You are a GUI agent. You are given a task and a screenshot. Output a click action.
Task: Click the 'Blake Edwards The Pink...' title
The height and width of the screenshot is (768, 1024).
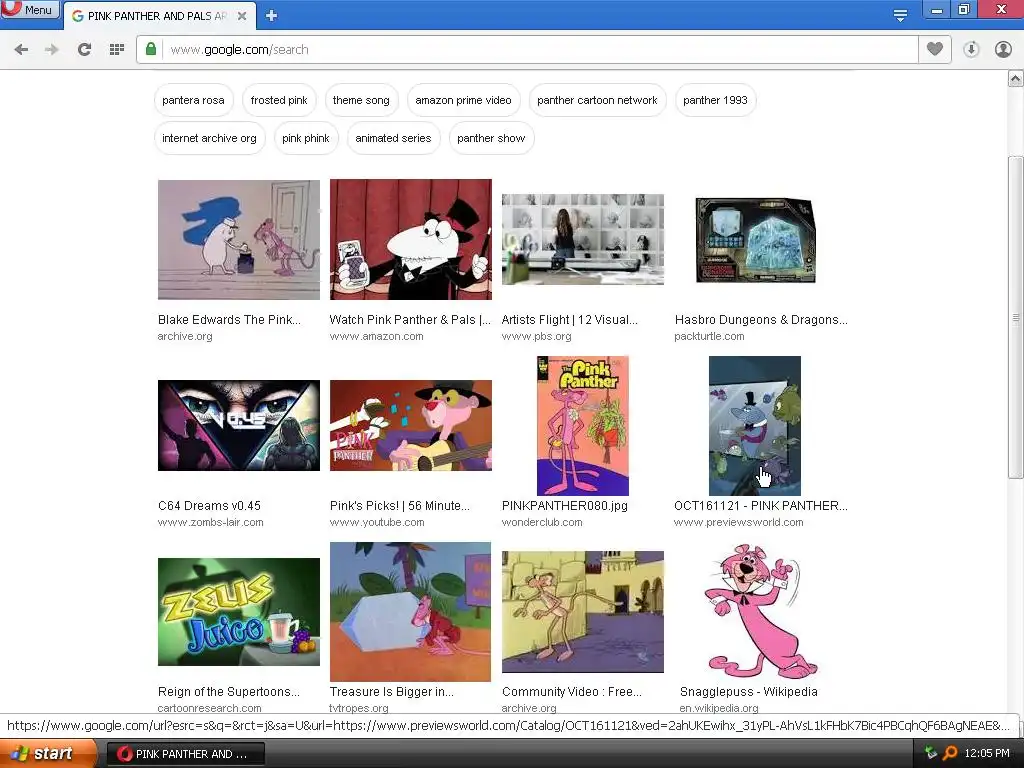(x=229, y=319)
